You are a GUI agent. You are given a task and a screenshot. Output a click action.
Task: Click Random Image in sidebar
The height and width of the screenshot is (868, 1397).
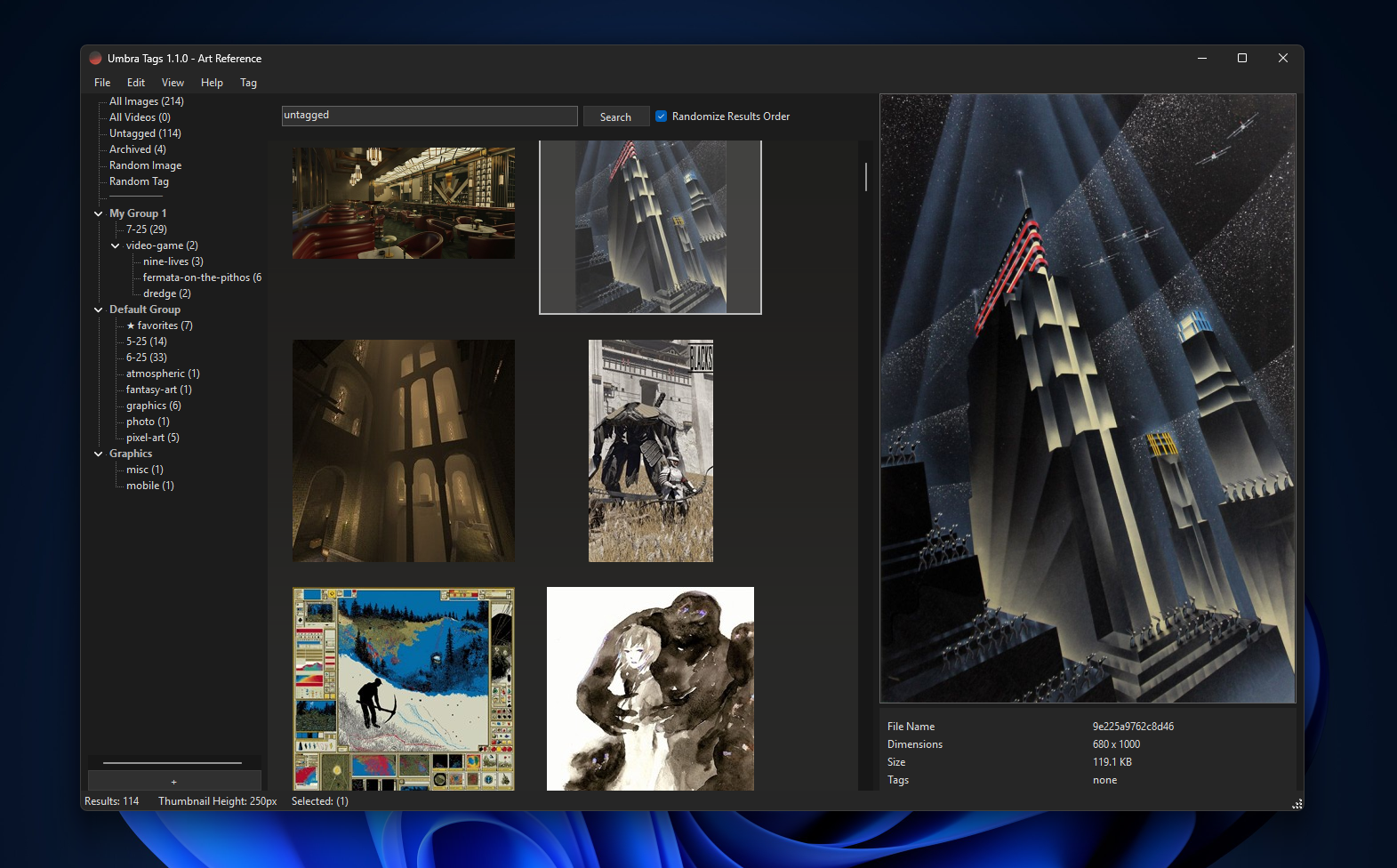[145, 165]
